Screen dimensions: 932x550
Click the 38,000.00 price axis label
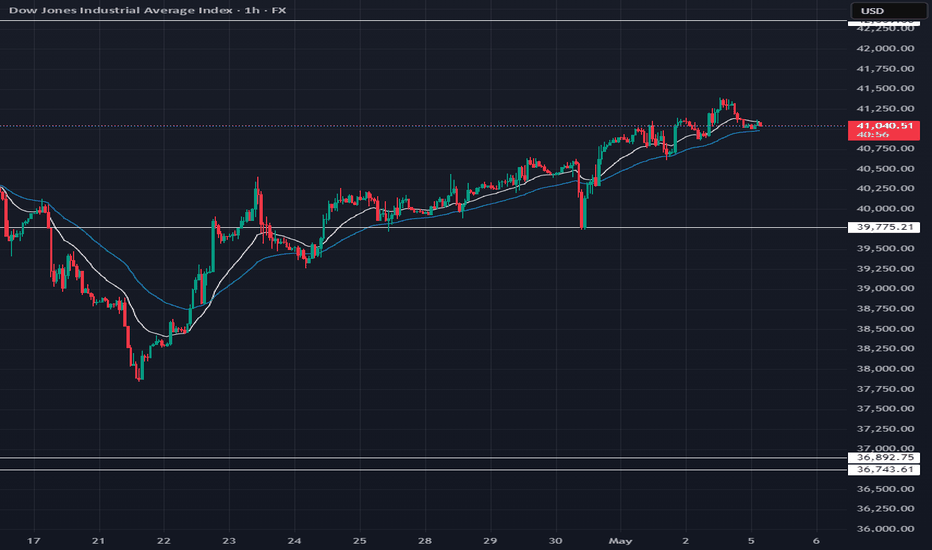pyautogui.click(x=885, y=368)
